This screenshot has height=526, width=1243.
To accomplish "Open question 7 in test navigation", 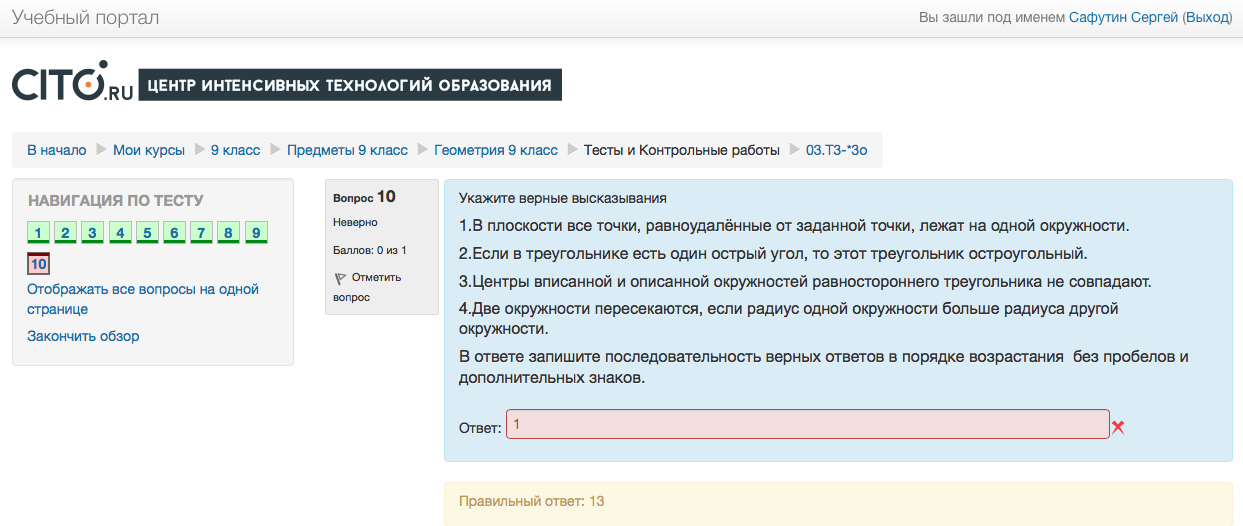I will point(202,233).
